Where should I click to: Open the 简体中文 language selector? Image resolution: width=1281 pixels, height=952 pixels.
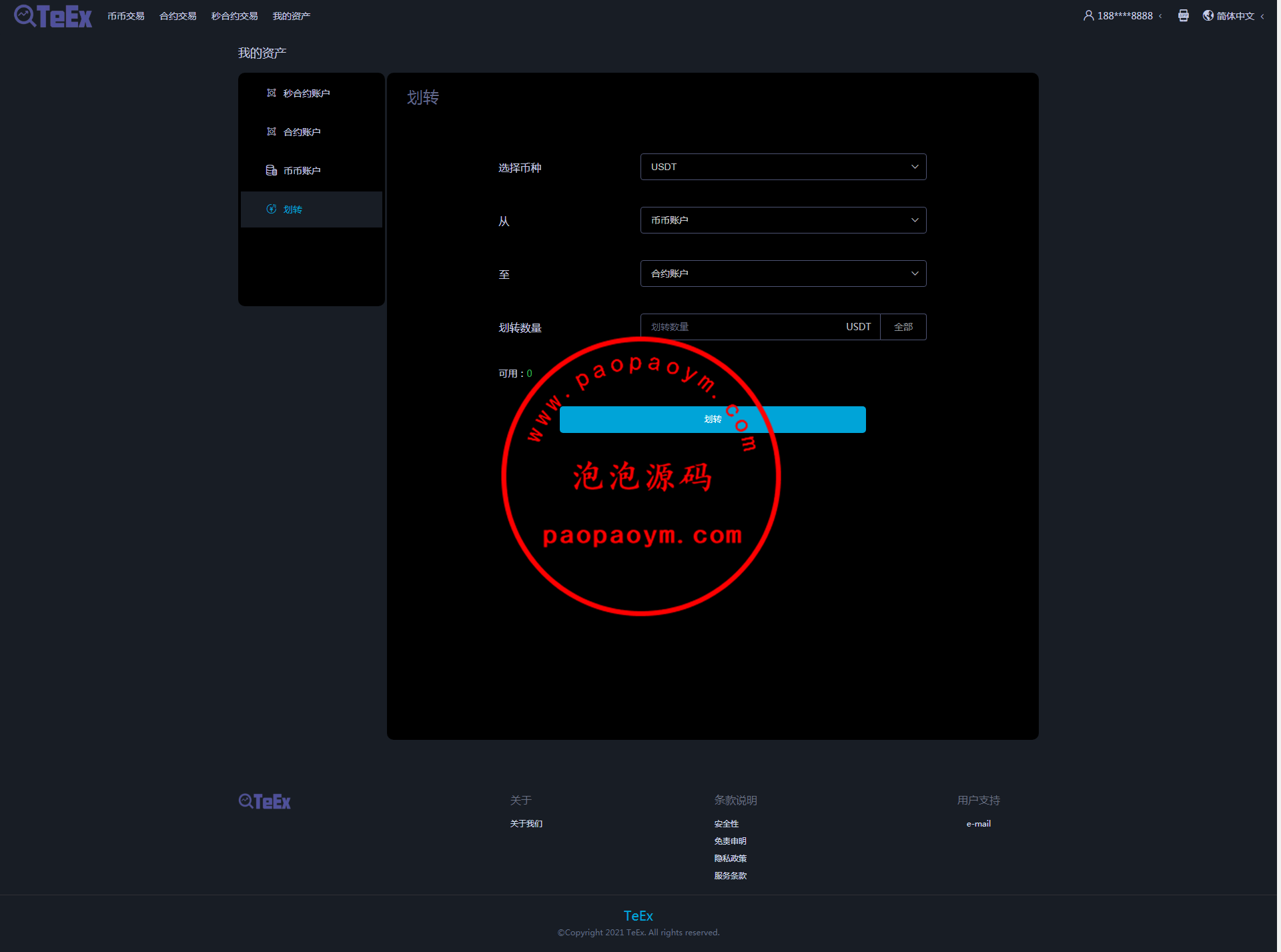point(1235,16)
